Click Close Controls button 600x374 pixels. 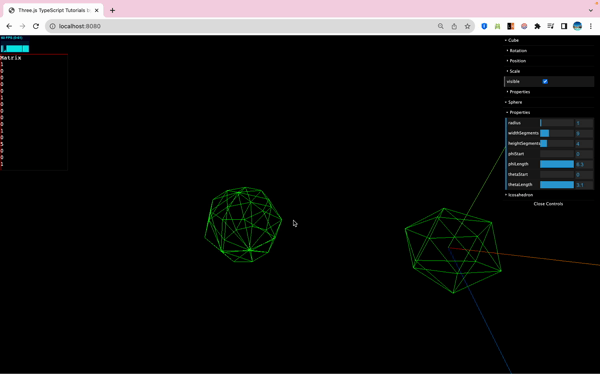click(x=548, y=204)
